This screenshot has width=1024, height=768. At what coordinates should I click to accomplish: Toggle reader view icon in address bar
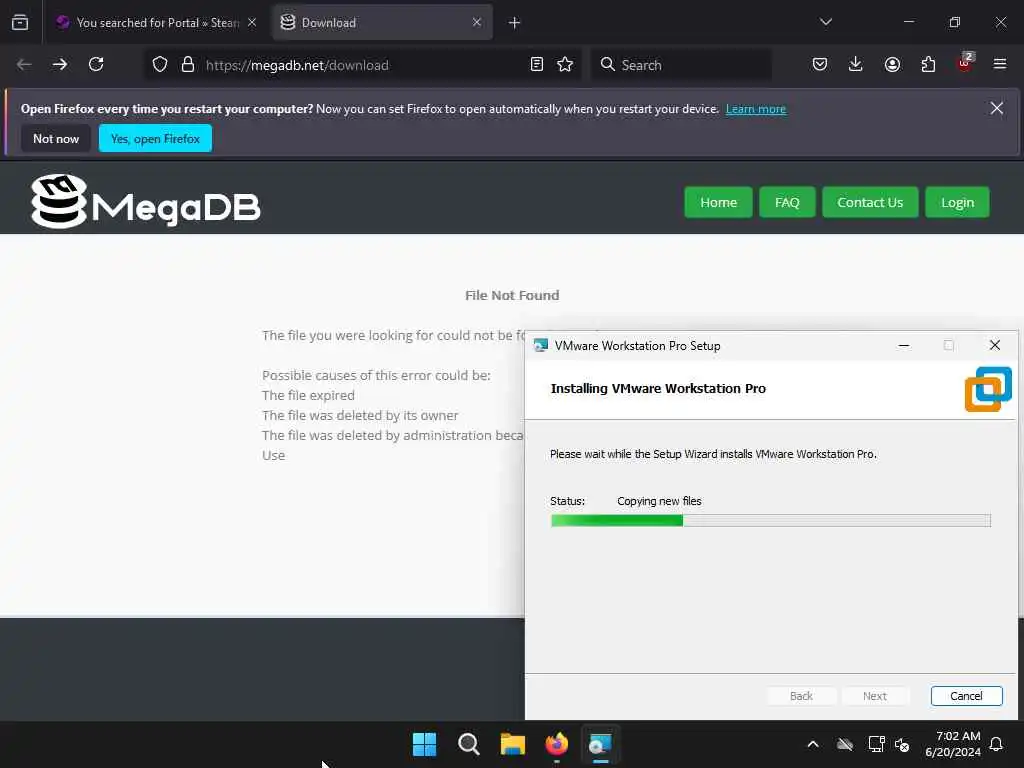click(x=537, y=65)
